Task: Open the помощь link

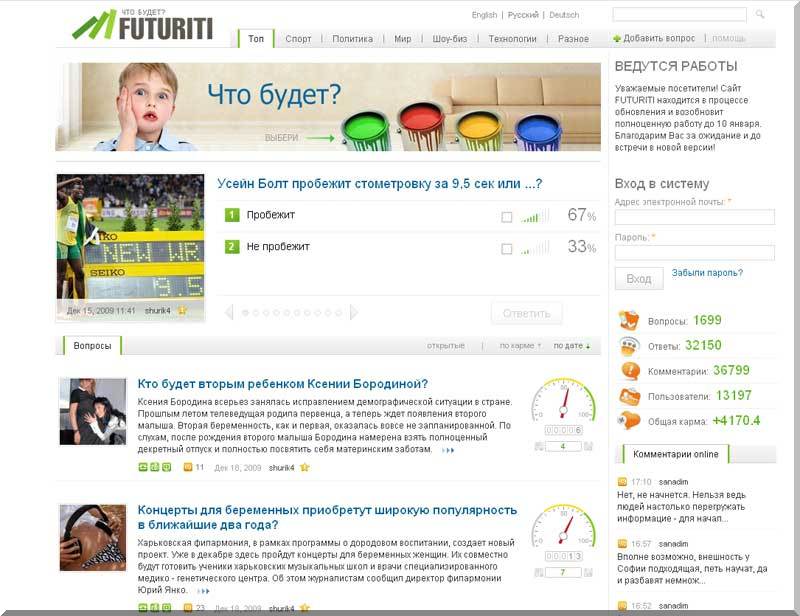Action: click(729, 38)
